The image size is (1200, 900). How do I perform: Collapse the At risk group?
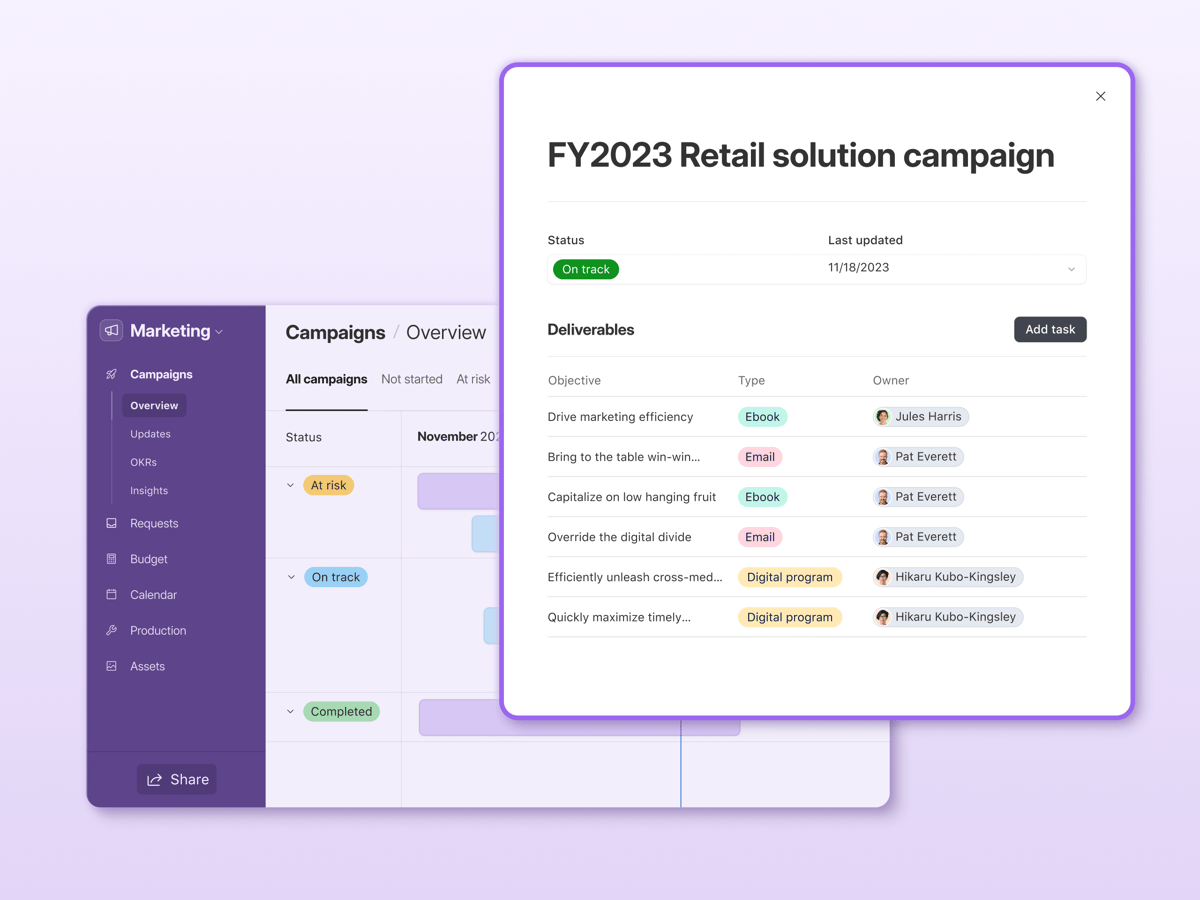tap(290, 485)
